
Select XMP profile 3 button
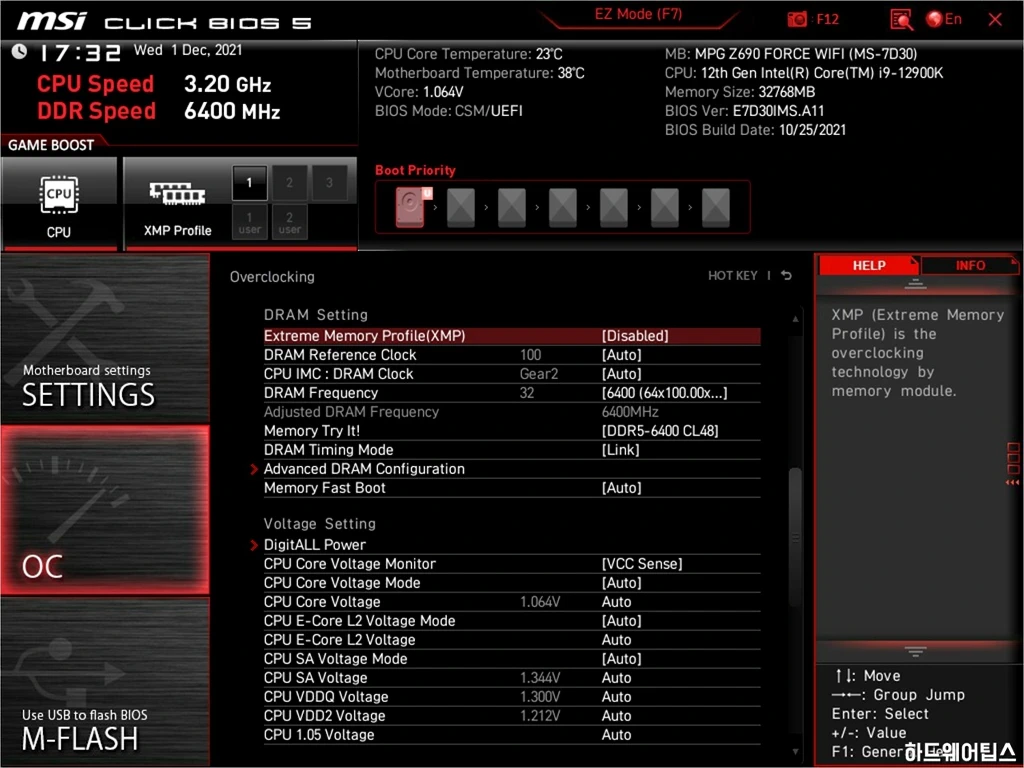coord(329,183)
